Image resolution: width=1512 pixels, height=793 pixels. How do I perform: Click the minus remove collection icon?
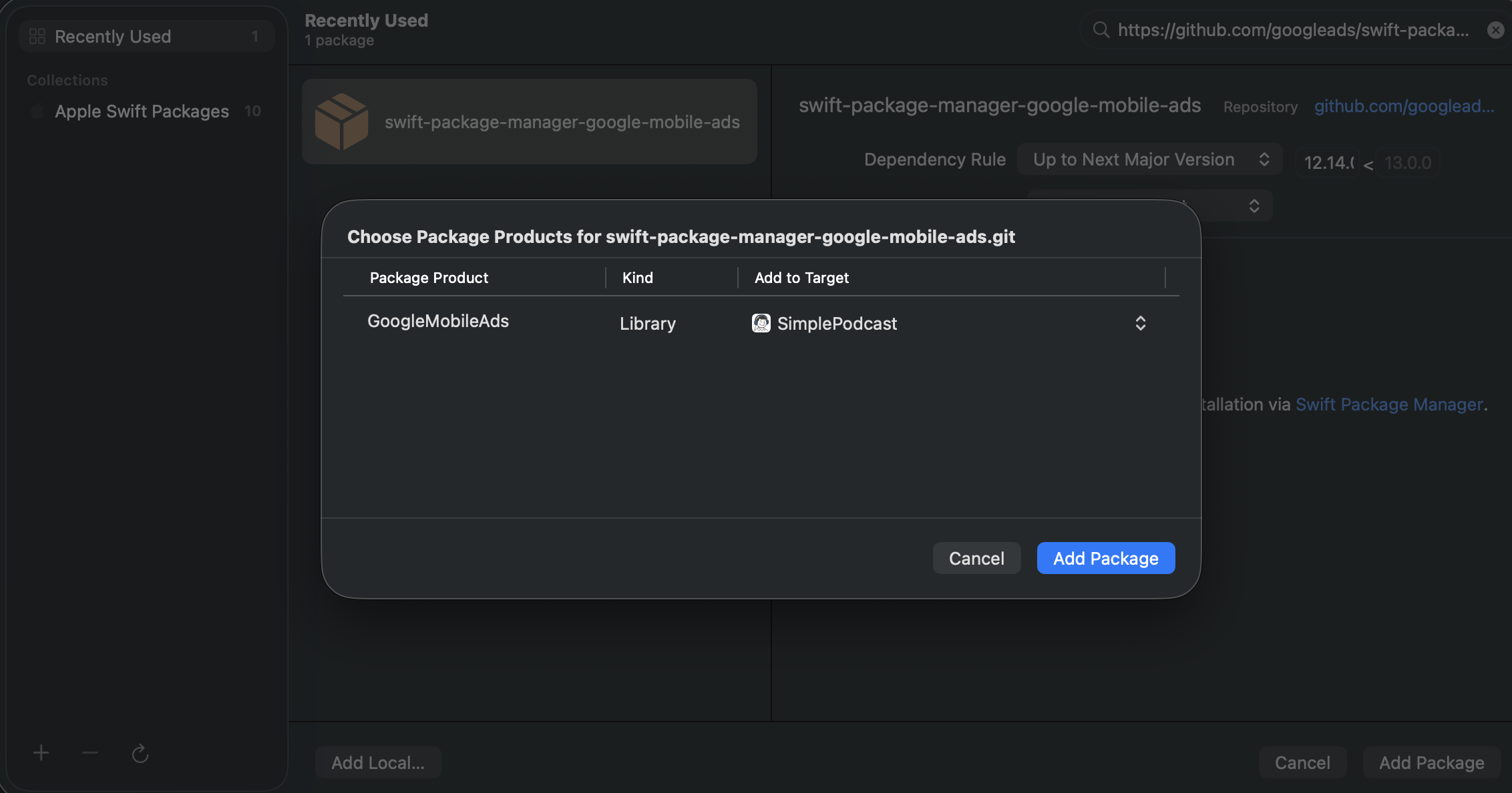point(90,753)
